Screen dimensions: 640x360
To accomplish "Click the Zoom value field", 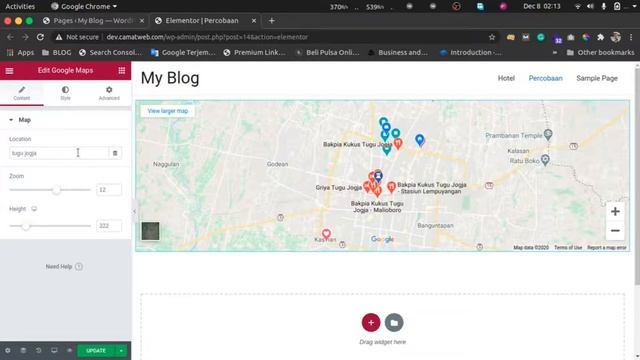I will [109, 190].
